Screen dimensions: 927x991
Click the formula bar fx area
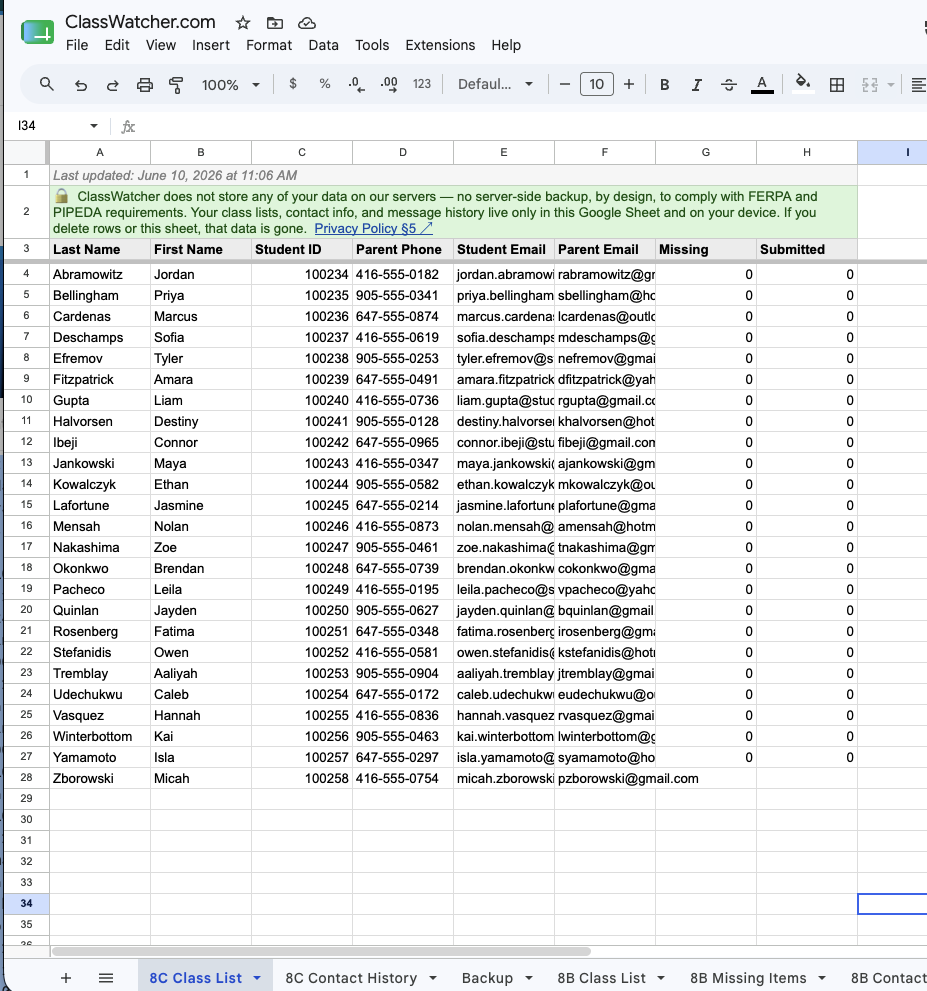128,126
